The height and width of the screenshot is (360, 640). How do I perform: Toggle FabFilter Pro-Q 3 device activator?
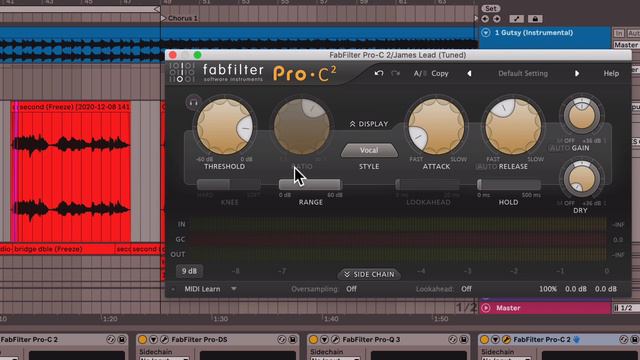[313, 340]
